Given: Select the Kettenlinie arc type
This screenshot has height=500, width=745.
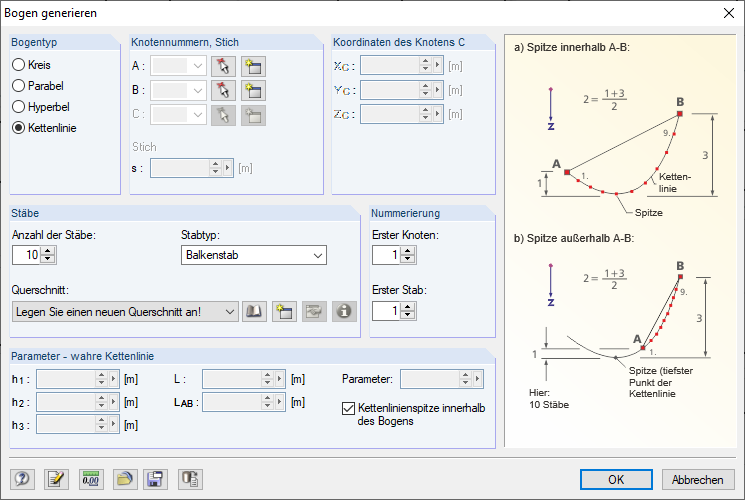Looking at the screenshot, I should click(44, 128).
